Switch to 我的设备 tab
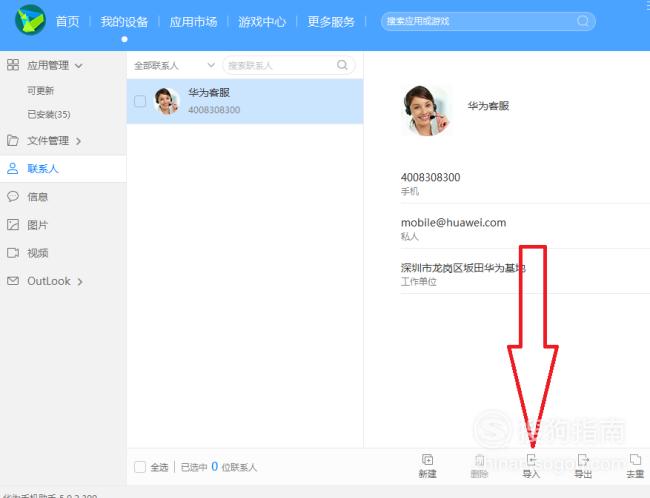Screen dimensions: 650x498 (124, 22)
